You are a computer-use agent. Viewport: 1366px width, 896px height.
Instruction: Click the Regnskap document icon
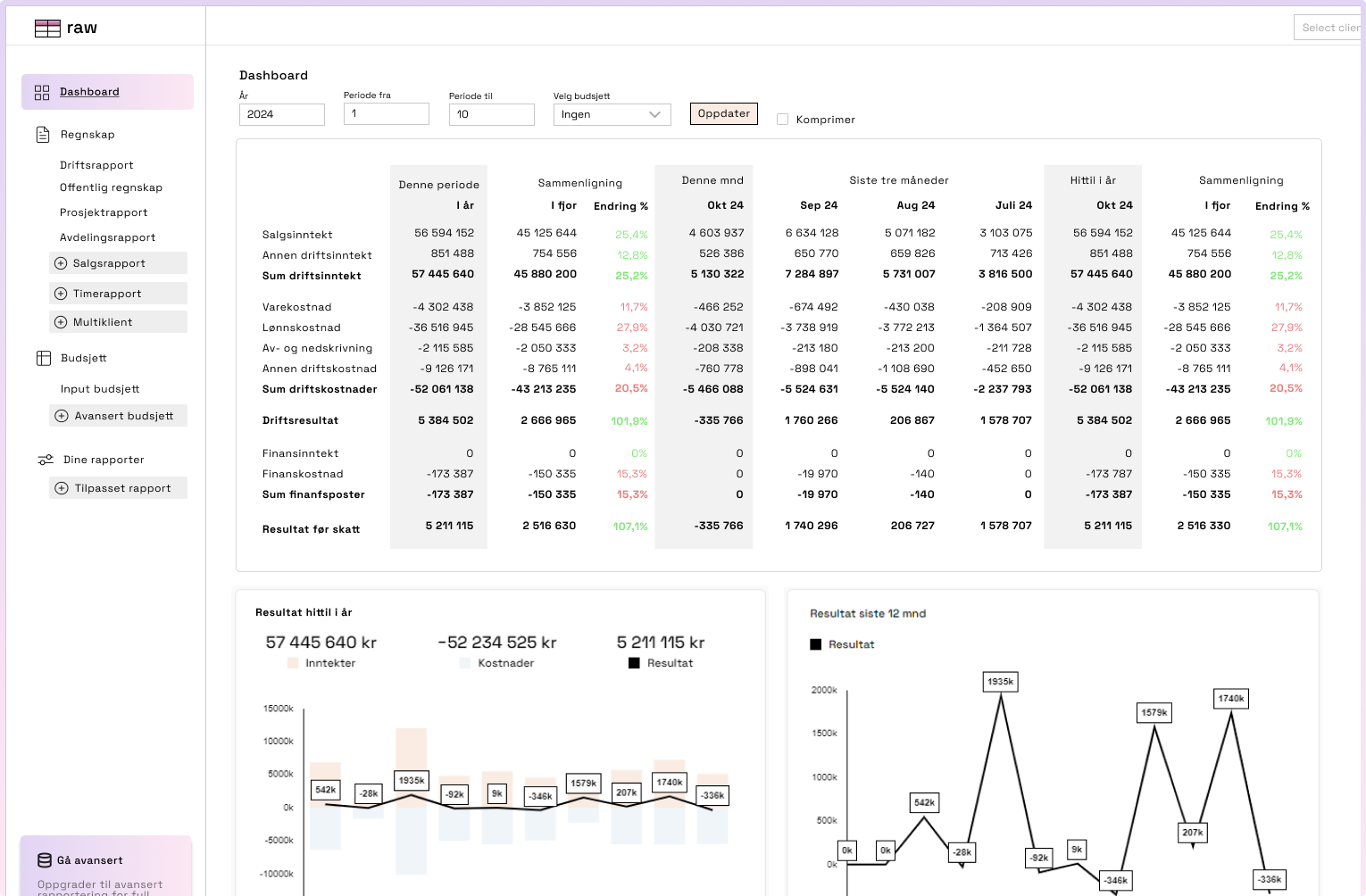pyautogui.click(x=43, y=135)
